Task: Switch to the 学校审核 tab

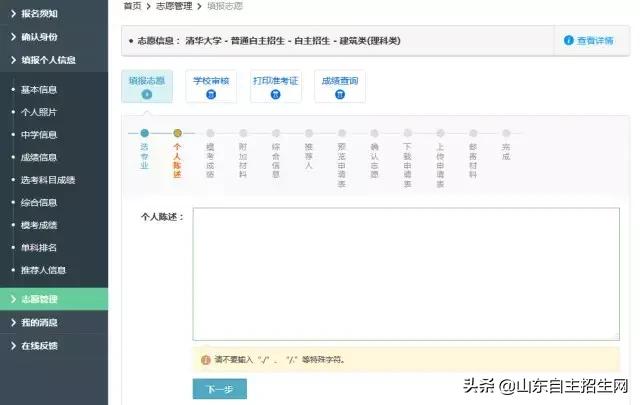Action: (211, 86)
